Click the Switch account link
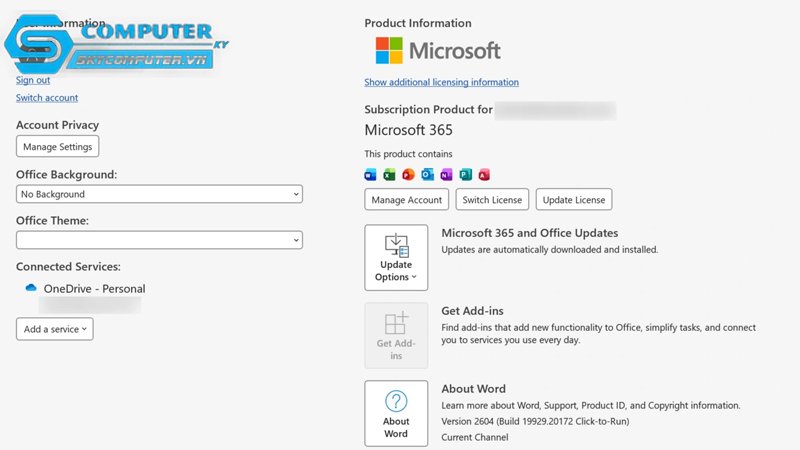Viewport: 800px width, 450px height. 47,97
